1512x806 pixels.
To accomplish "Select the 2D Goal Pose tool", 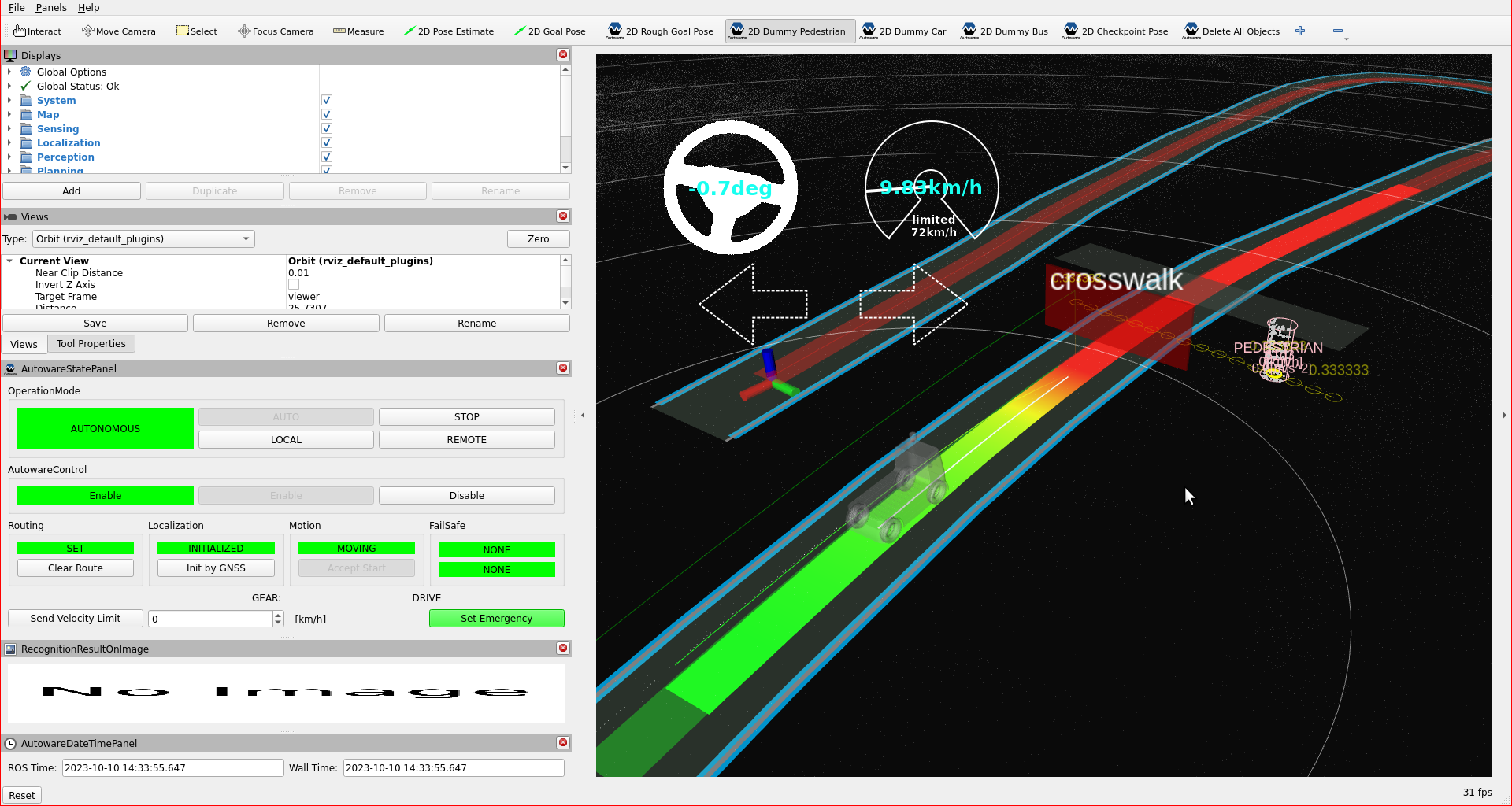I will pyautogui.click(x=550, y=31).
